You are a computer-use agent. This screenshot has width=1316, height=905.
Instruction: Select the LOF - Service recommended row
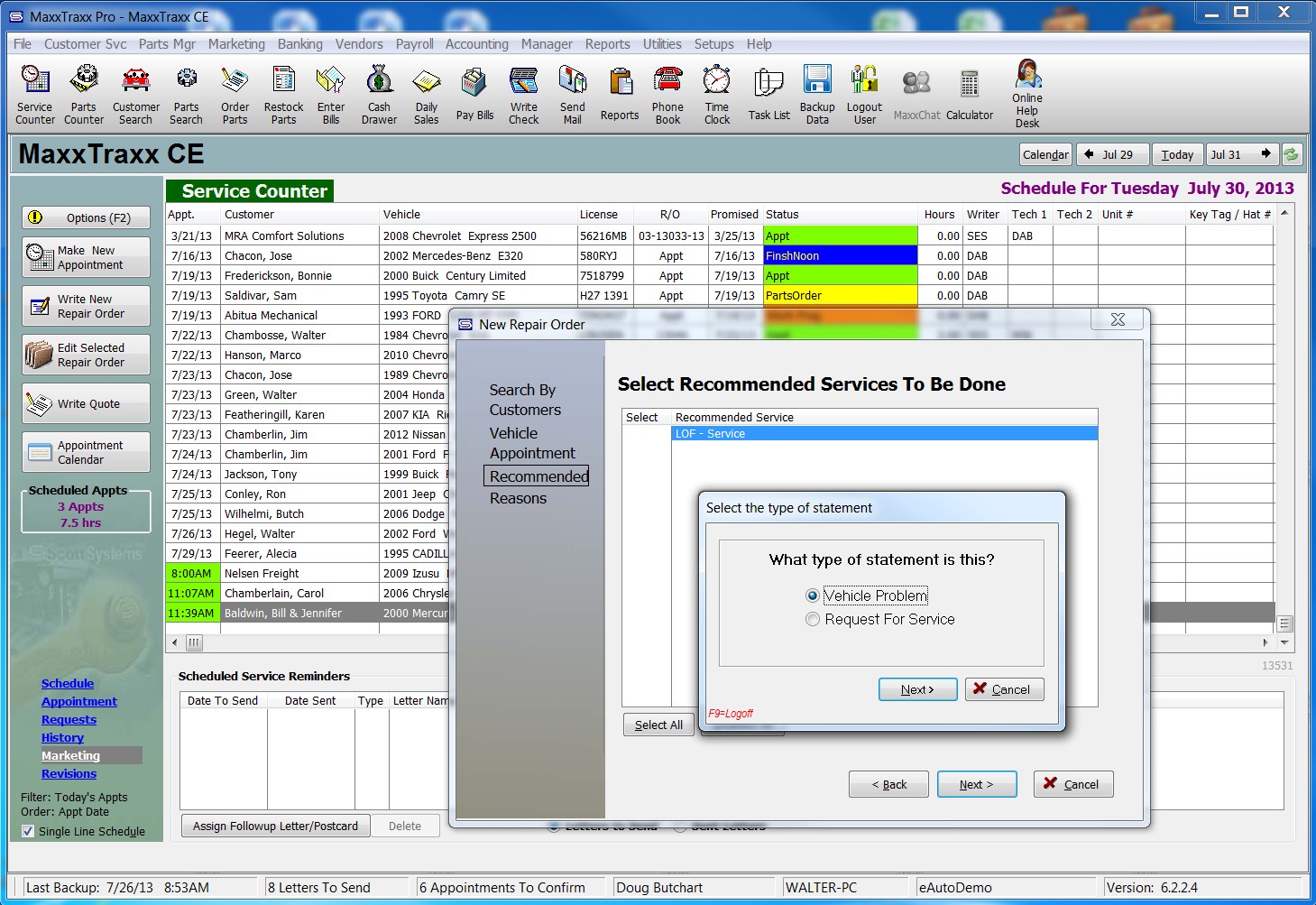[x=884, y=434]
